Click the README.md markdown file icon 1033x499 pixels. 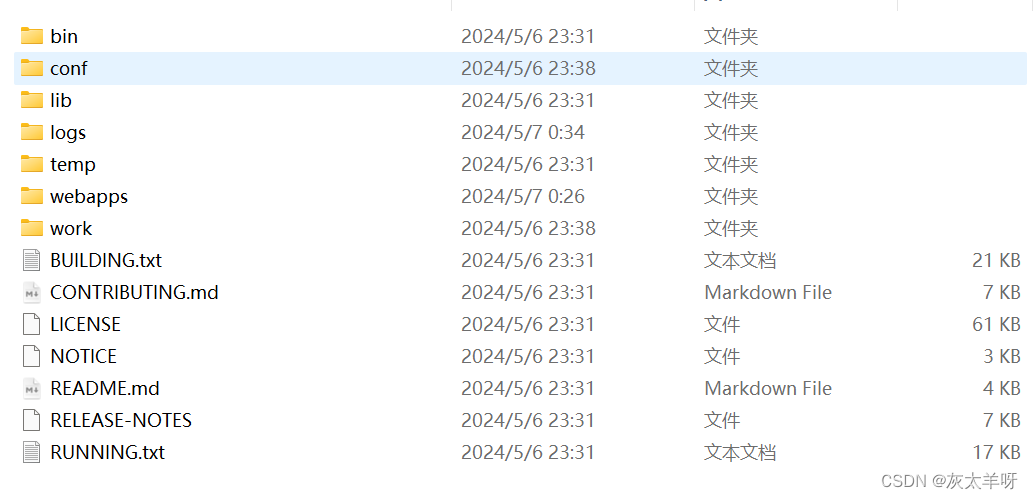(x=32, y=388)
